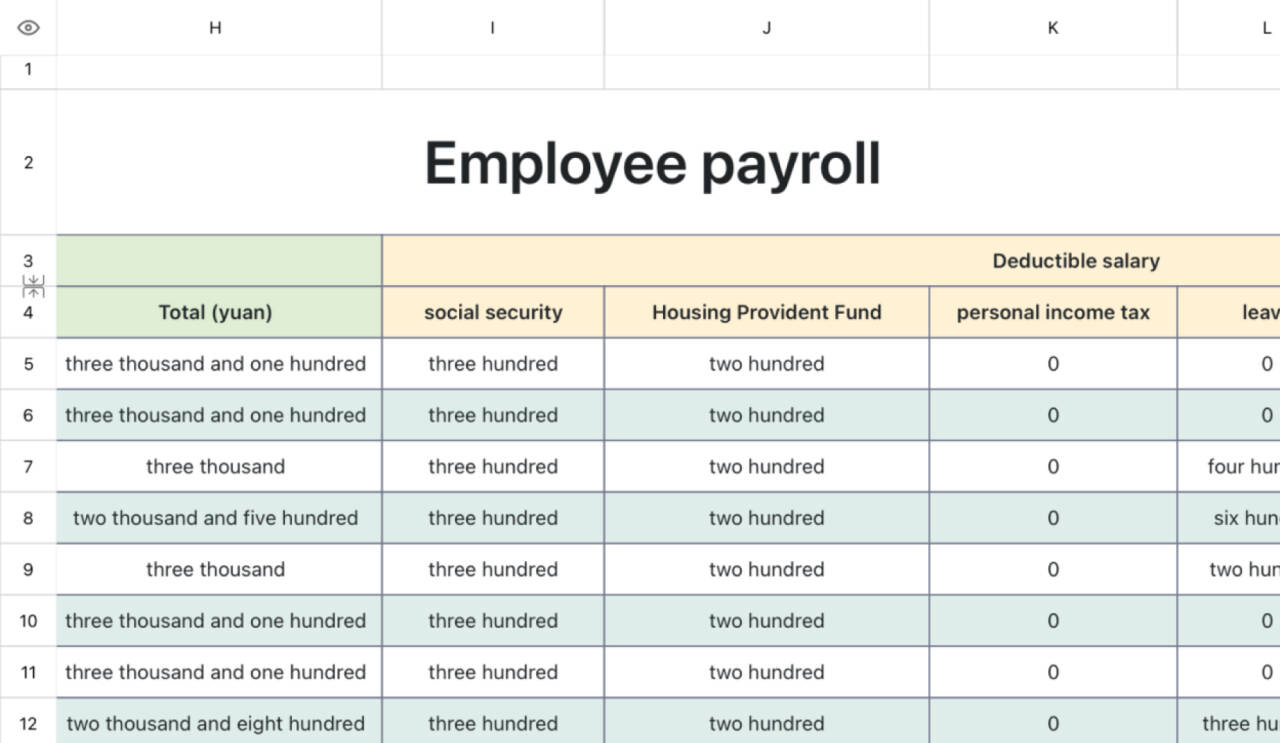Click row 7 social security three hundred

(x=493, y=467)
